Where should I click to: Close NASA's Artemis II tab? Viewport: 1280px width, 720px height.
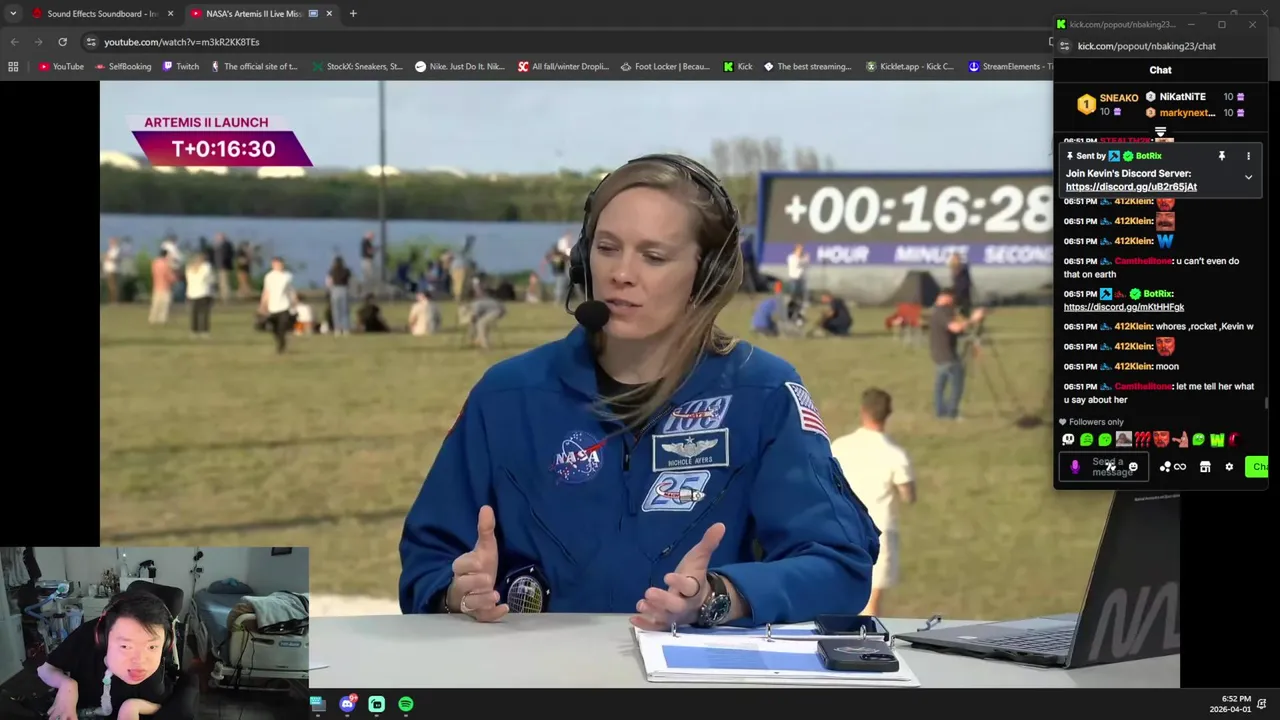click(329, 14)
